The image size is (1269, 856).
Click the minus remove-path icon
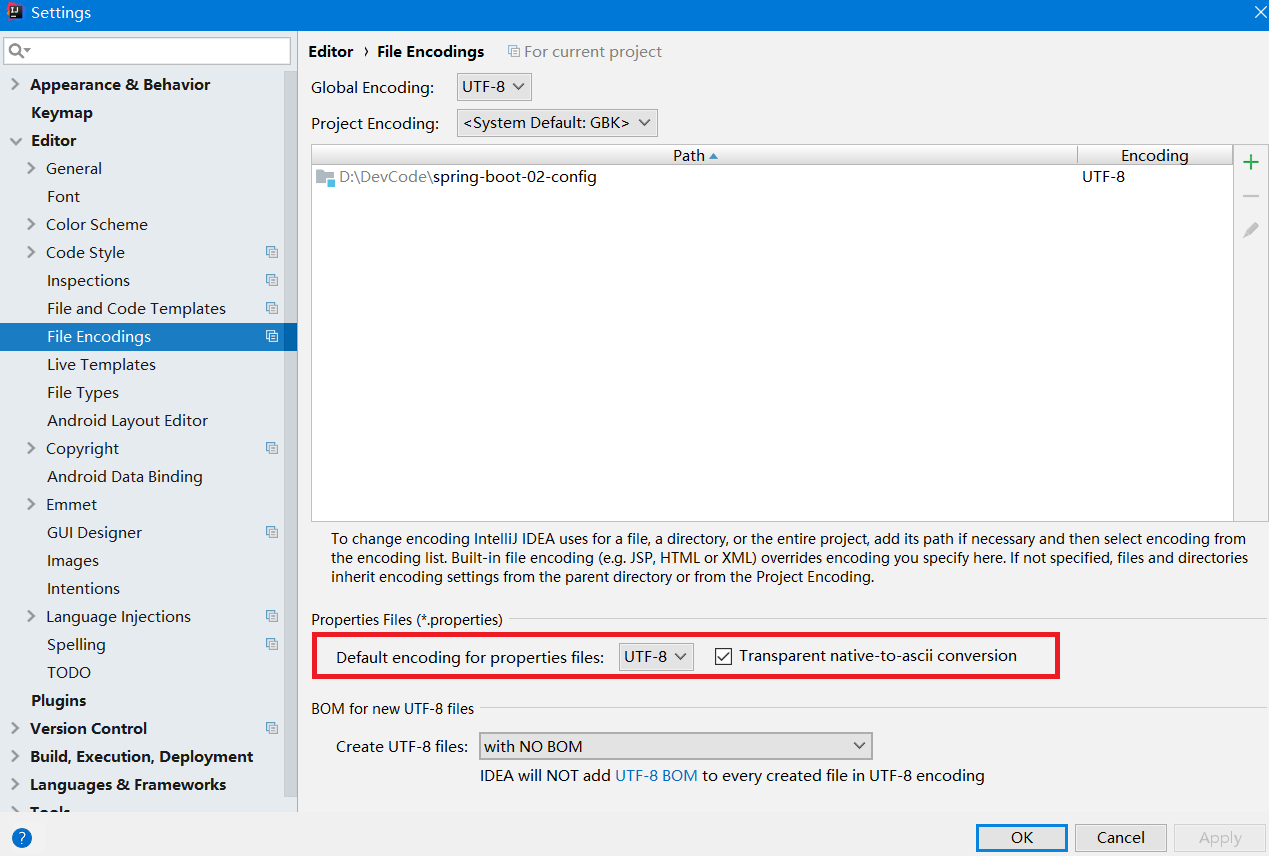(1250, 196)
